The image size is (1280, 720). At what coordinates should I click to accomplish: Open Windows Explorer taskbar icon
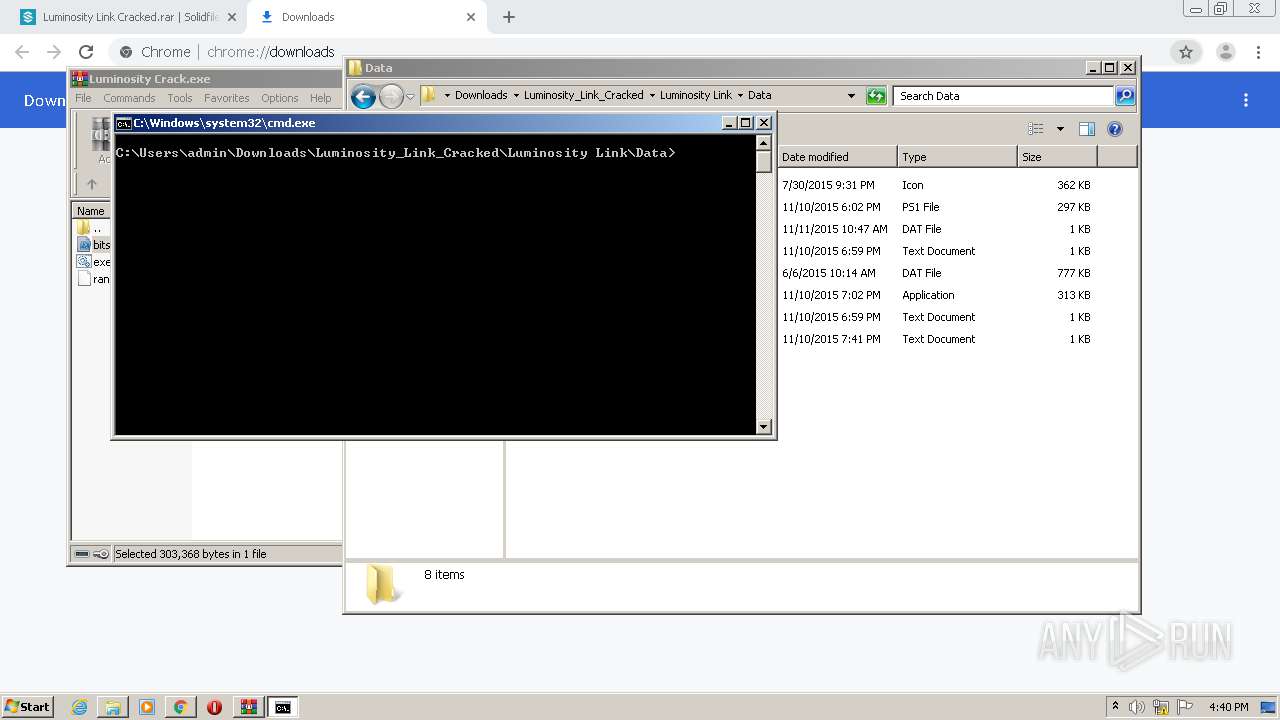coord(113,707)
